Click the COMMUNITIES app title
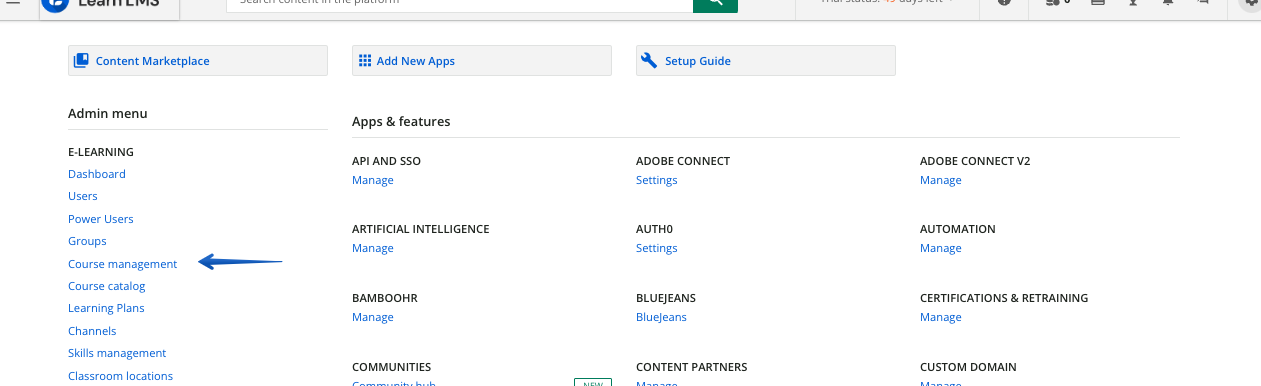 [x=392, y=367]
